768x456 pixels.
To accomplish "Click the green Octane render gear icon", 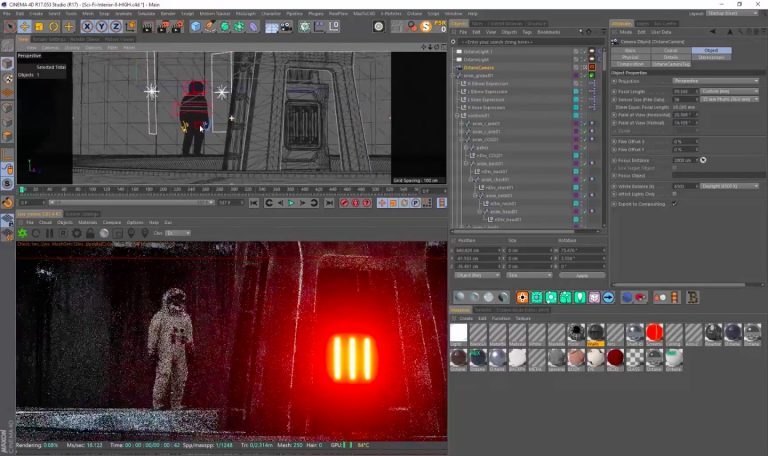I will click(x=23, y=233).
